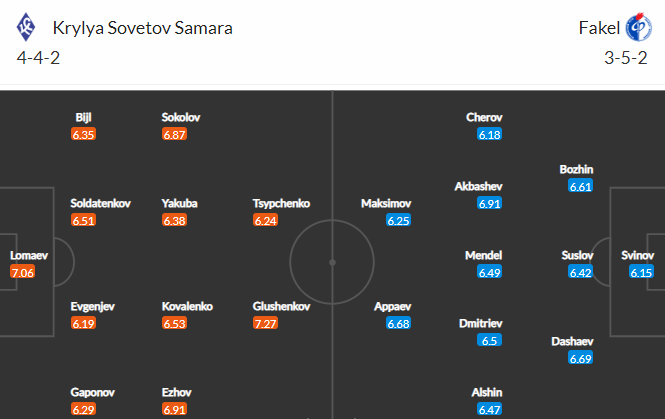Select Glushenkov's 7.27 rating badge
The height and width of the screenshot is (419, 665).
click(x=265, y=324)
